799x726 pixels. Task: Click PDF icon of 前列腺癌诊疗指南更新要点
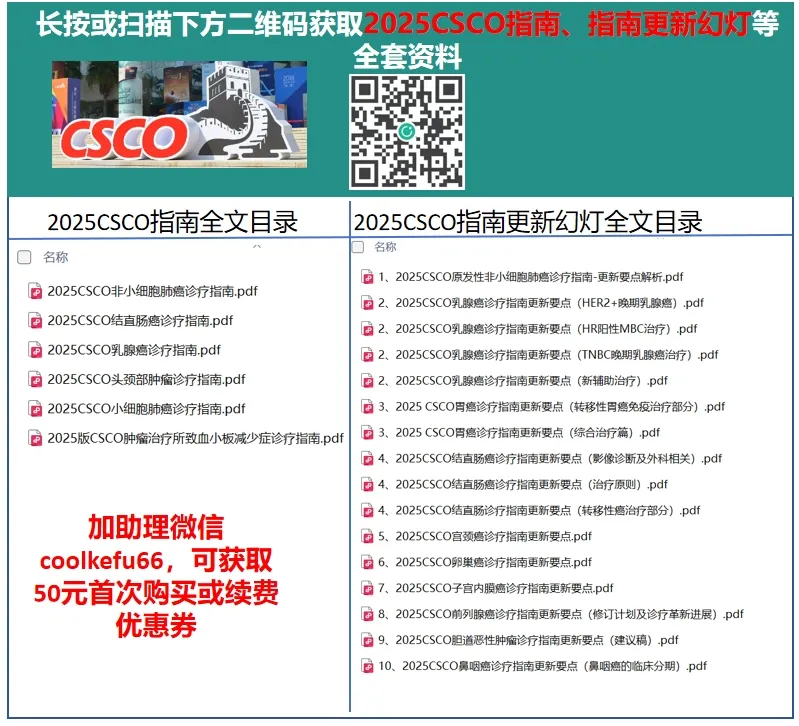(x=367, y=614)
